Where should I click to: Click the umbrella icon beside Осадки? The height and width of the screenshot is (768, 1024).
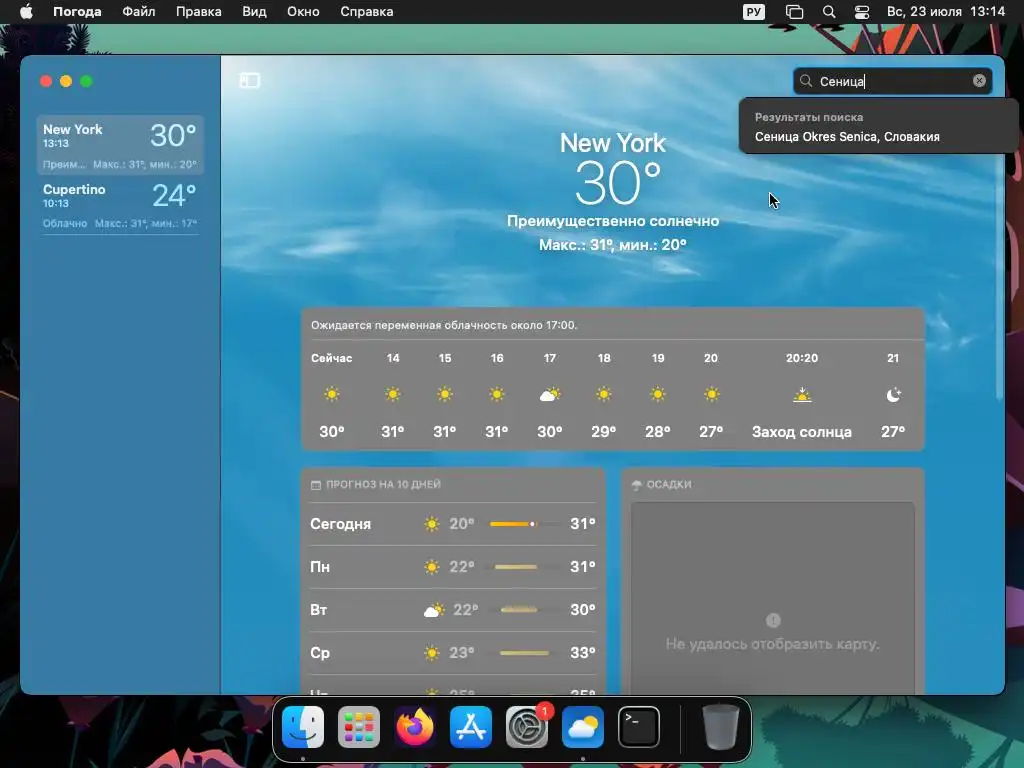click(637, 485)
